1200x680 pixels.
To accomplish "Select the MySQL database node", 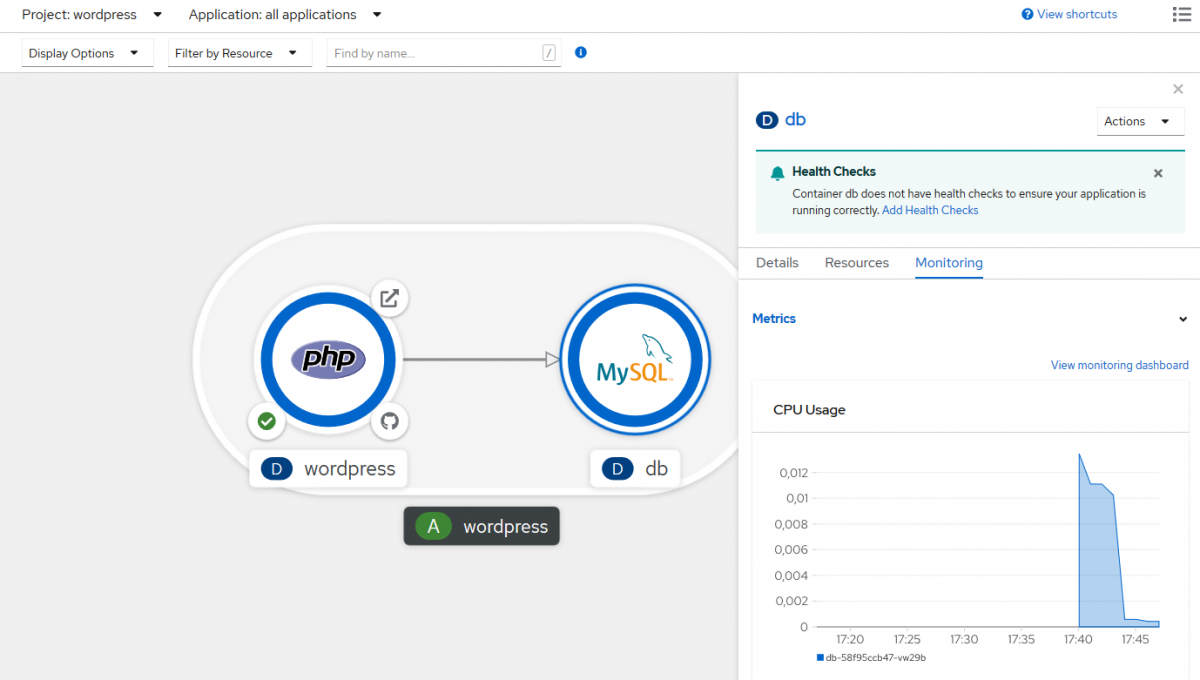I will 635,358.
